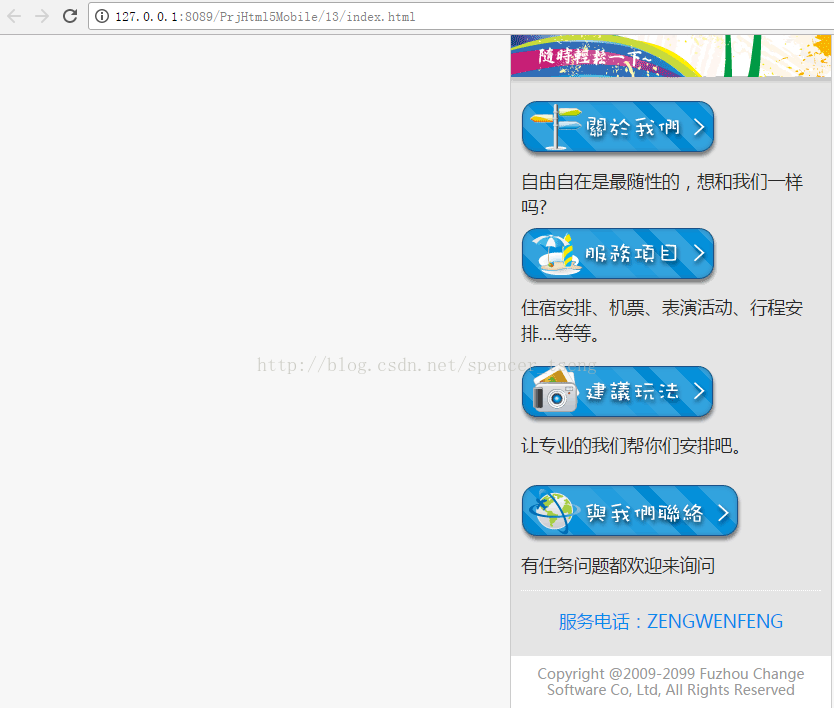Viewport: 834px width, 708px height.
Task: Click the text 住宿安排、机票、表演活动
Action: (x=627, y=307)
